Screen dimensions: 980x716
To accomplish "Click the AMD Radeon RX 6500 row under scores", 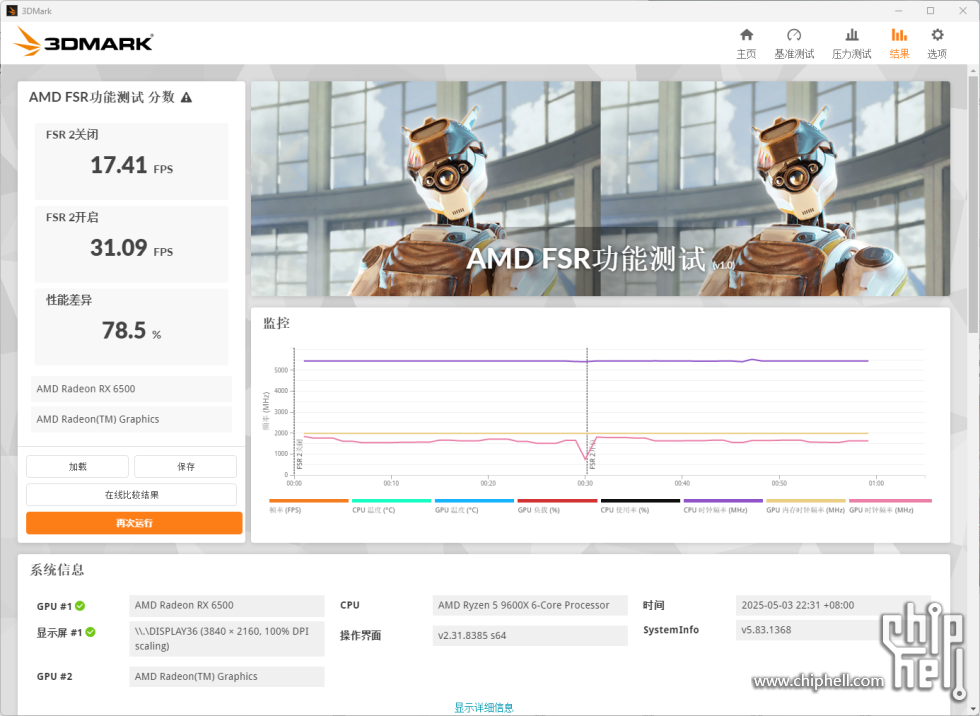I will point(131,389).
